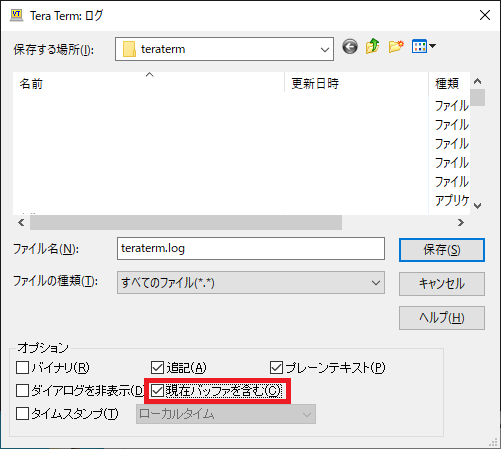Sort the list by the 更新日時 column
This screenshot has width=501, height=449.
pyautogui.click(x=356, y=83)
